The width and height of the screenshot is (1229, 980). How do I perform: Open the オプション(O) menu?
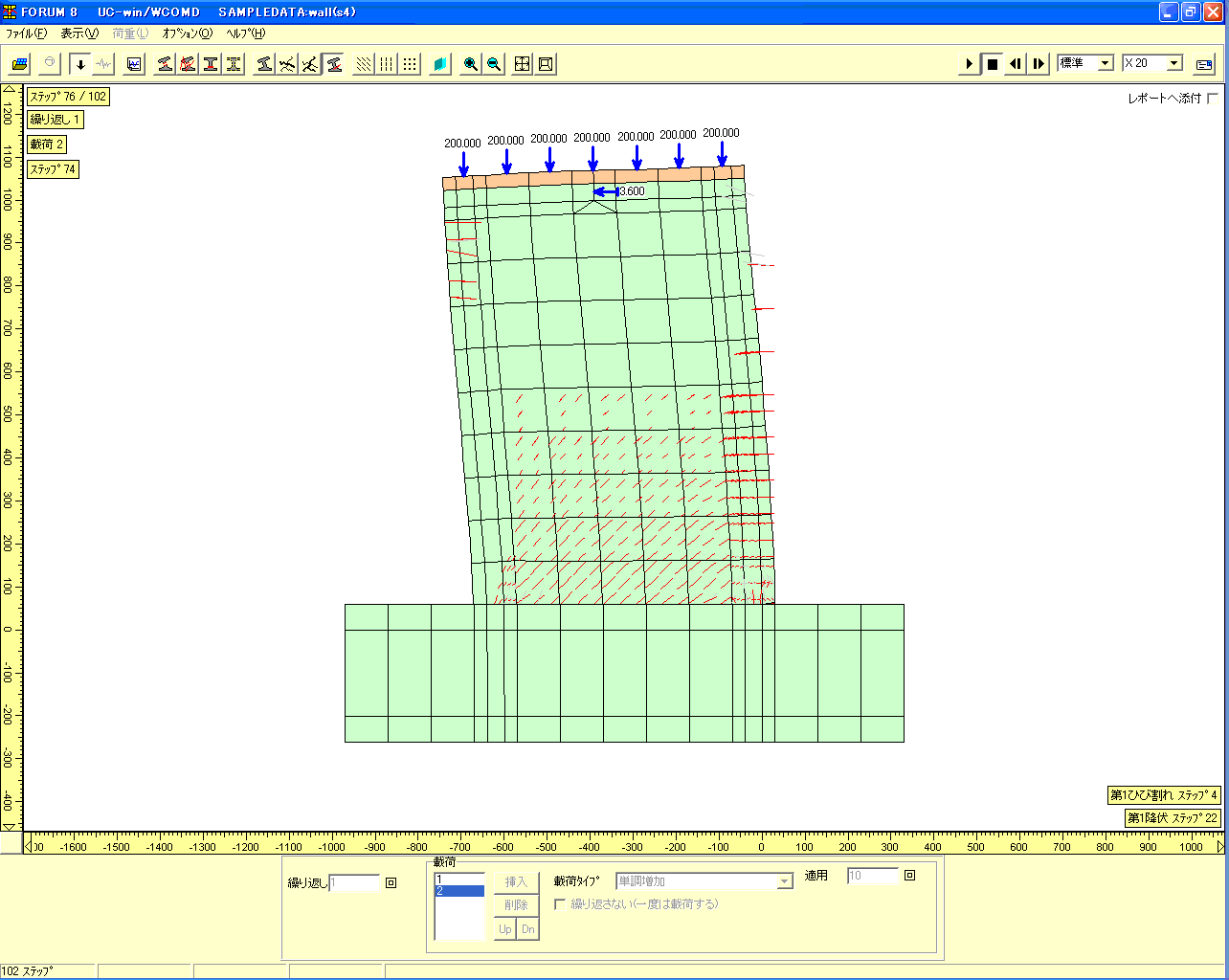tap(187, 33)
